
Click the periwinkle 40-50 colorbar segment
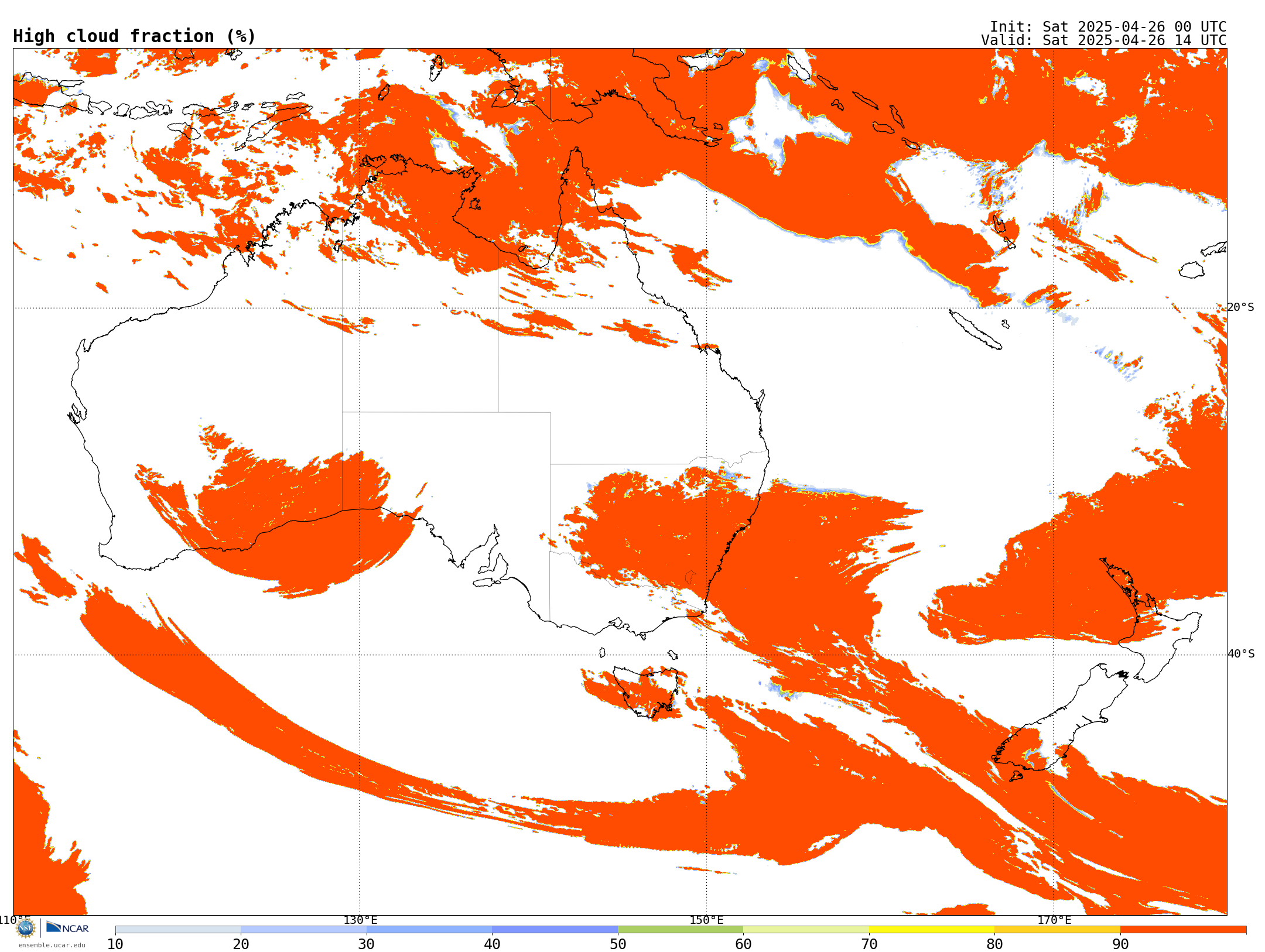[x=555, y=930]
